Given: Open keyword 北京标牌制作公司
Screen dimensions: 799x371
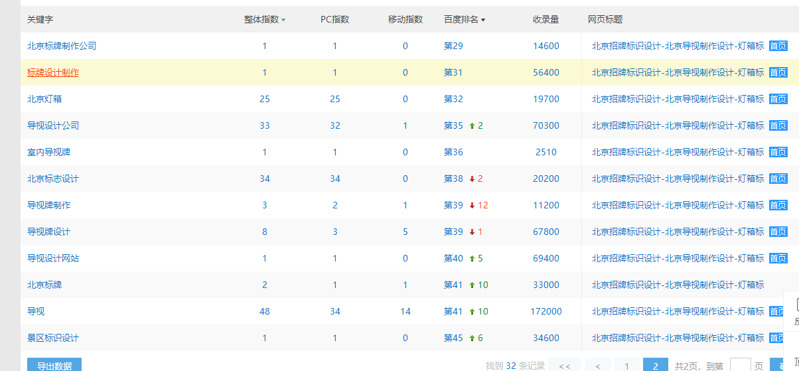Looking at the screenshot, I should [x=62, y=46].
